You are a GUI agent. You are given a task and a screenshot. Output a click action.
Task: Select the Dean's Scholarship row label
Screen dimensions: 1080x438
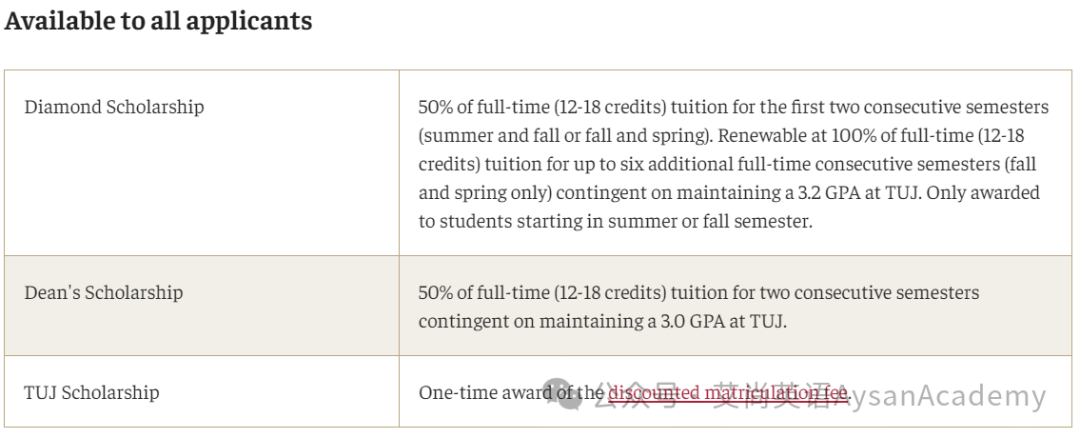(x=104, y=292)
